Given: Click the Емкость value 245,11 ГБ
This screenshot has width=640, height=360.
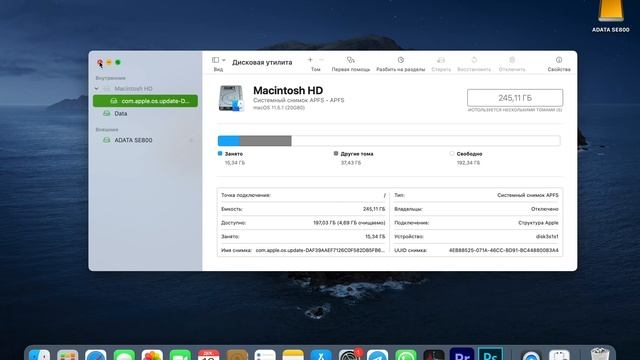Looking at the screenshot, I should click(x=374, y=209).
